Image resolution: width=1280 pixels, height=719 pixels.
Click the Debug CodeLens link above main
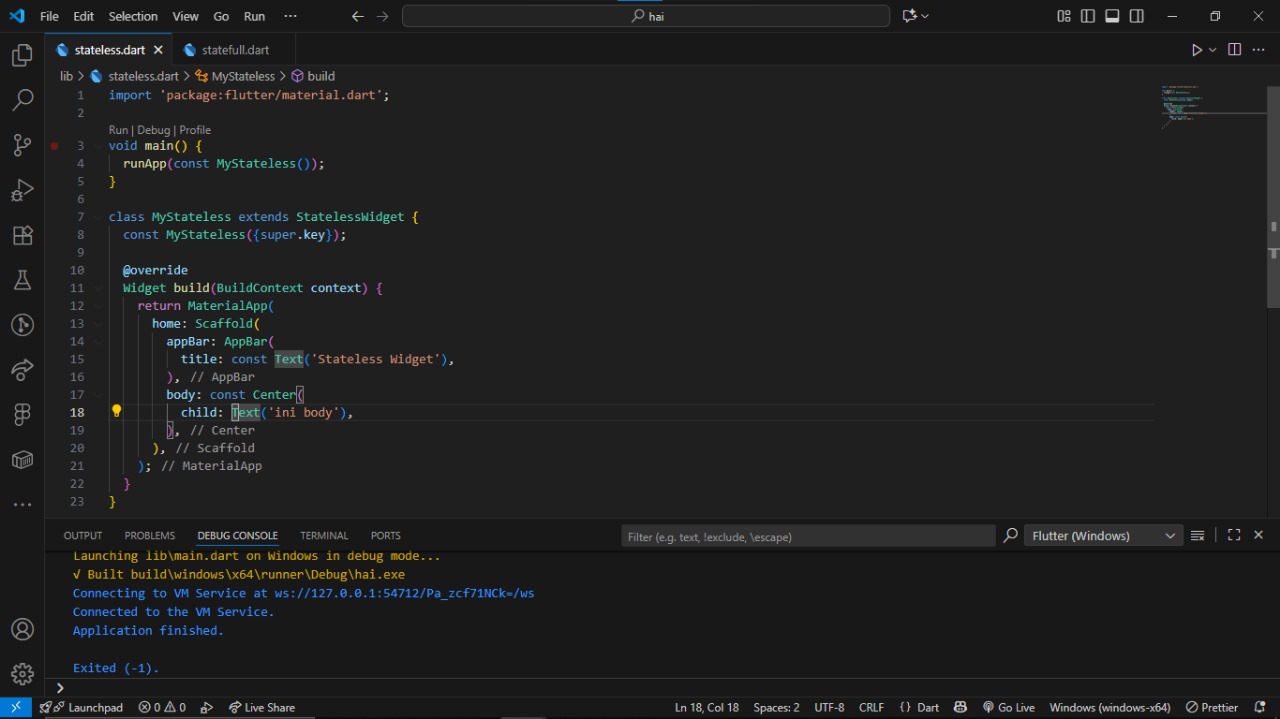[153, 130]
